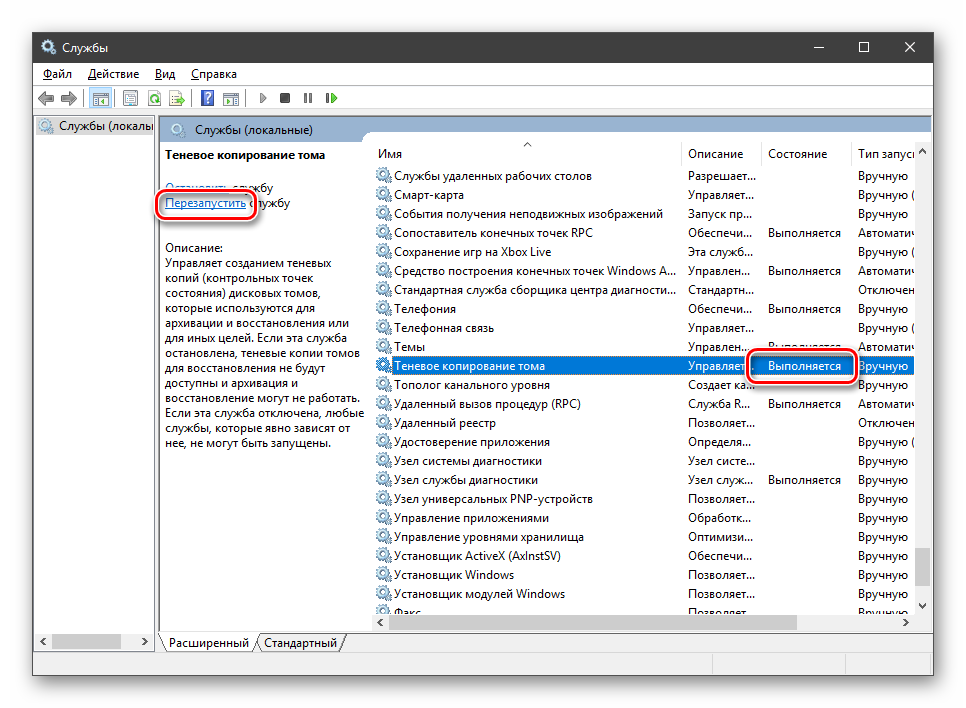The image size is (966, 708).
Task: Click the tree pane's scroll left arrow
Action: (x=43, y=641)
